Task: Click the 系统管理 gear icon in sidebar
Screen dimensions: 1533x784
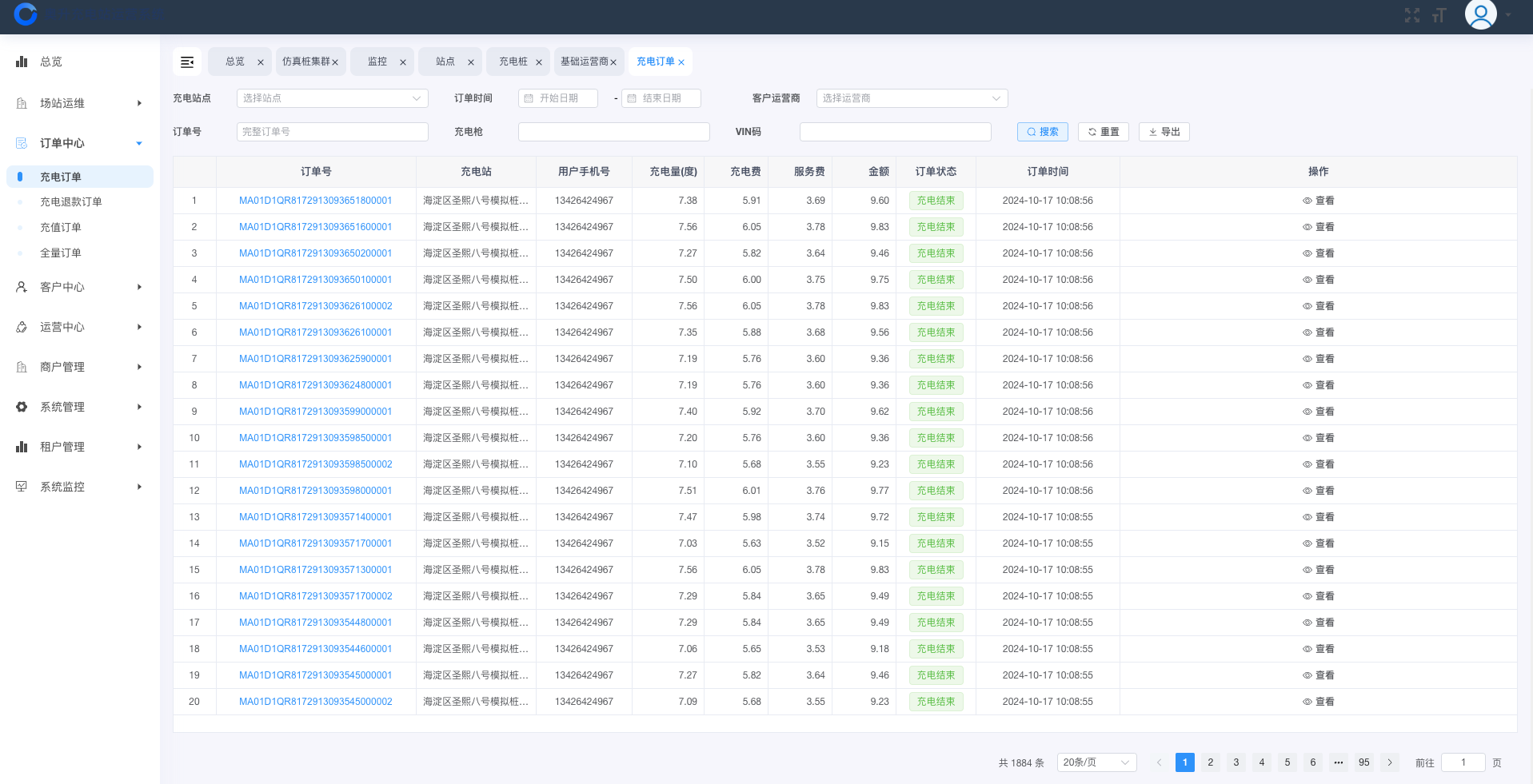Action: tap(22, 407)
